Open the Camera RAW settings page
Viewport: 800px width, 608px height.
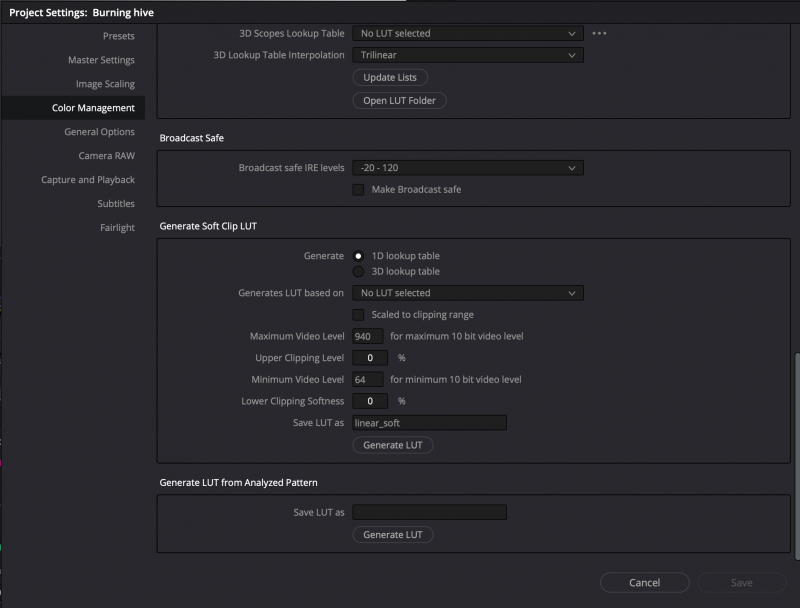[x=106, y=156]
